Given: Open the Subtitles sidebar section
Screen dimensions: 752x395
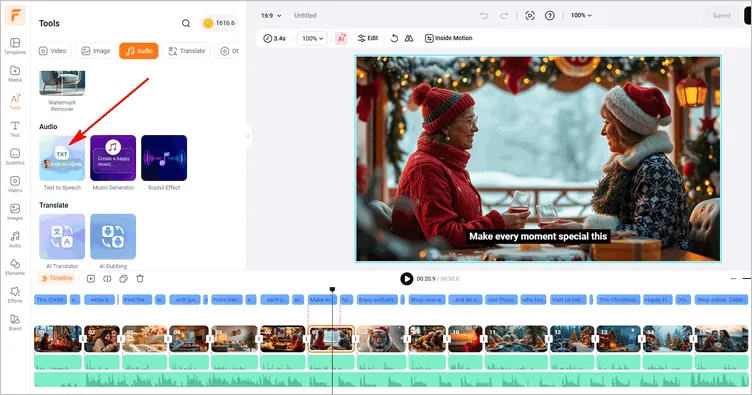Looking at the screenshot, I should coord(15,157).
